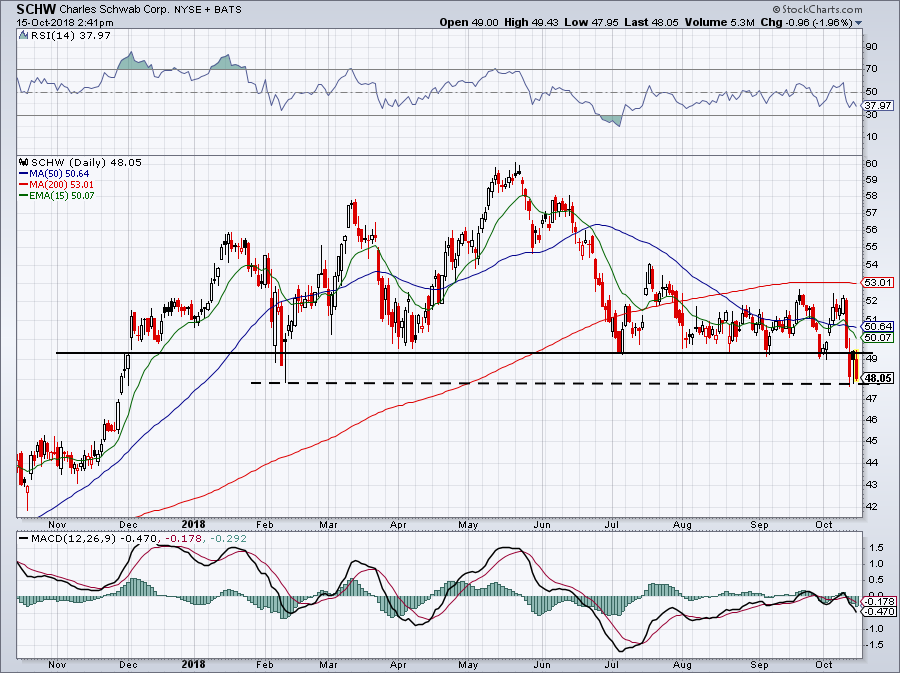Click the -1.5 value on MACD axis
Screen dimensions: 900x673
(875, 645)
